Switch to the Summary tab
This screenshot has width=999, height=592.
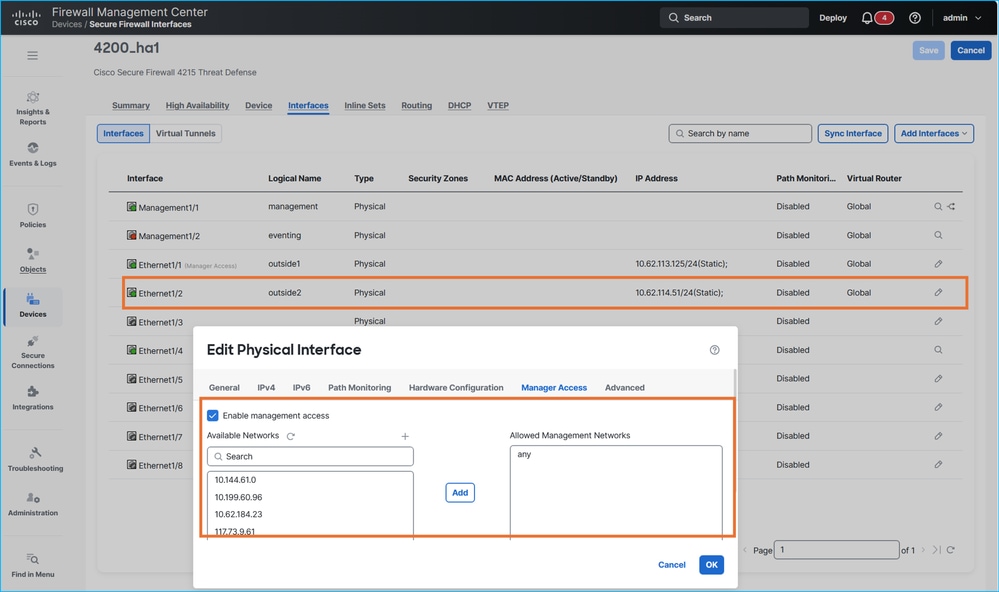click(x=131, y=105)
